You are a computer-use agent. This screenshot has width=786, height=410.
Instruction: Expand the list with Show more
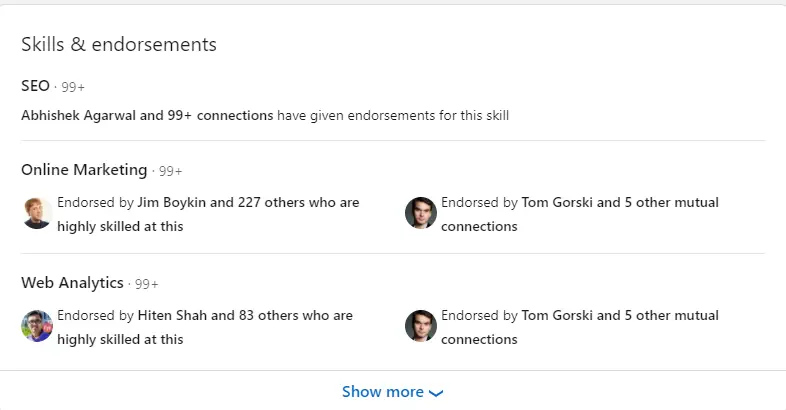pyautogui.click(x=383, y=392)
